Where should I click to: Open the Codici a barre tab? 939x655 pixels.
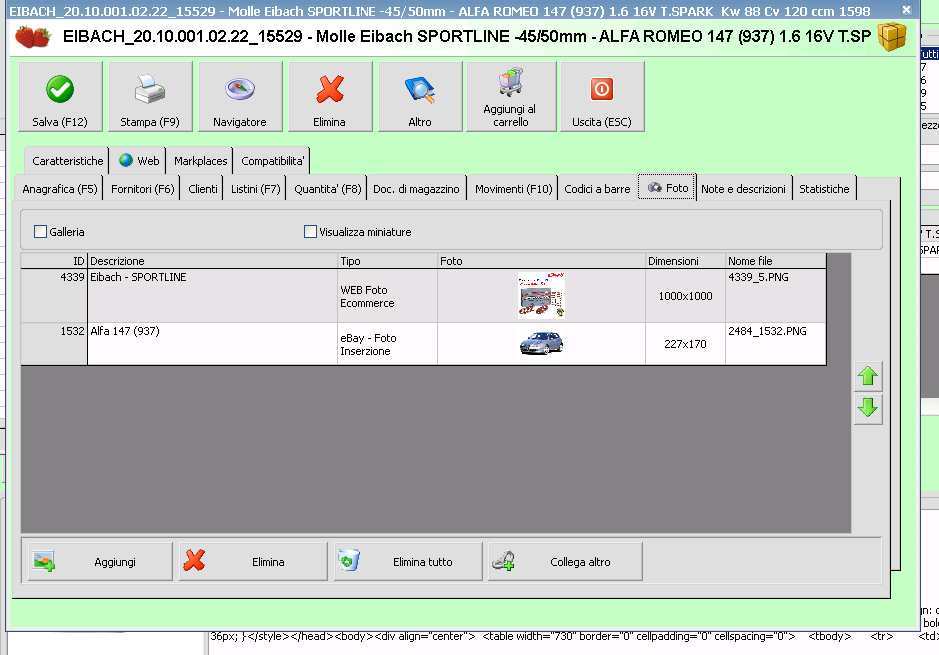[597, 189]
